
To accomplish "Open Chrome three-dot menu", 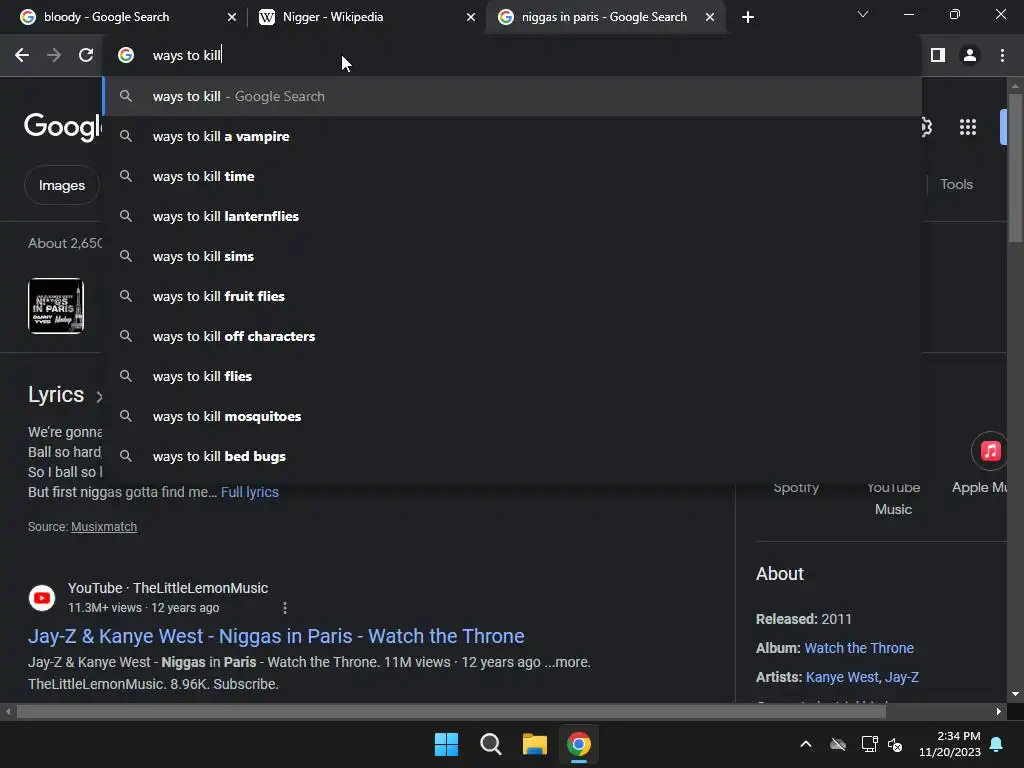I will [1002, 56].
